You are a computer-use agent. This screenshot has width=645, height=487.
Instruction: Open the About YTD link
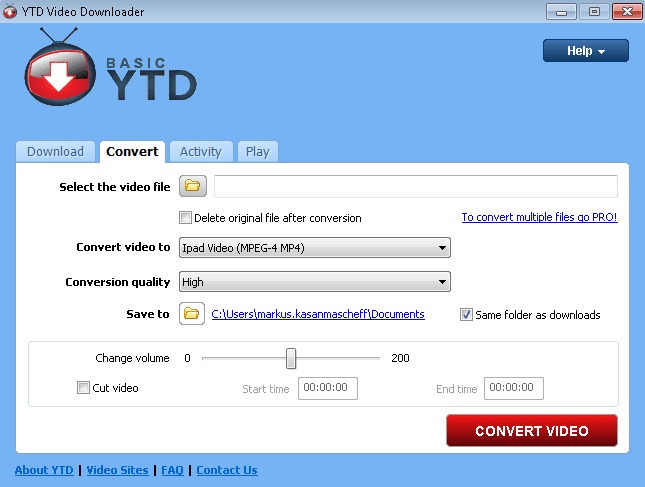point(44,470)
